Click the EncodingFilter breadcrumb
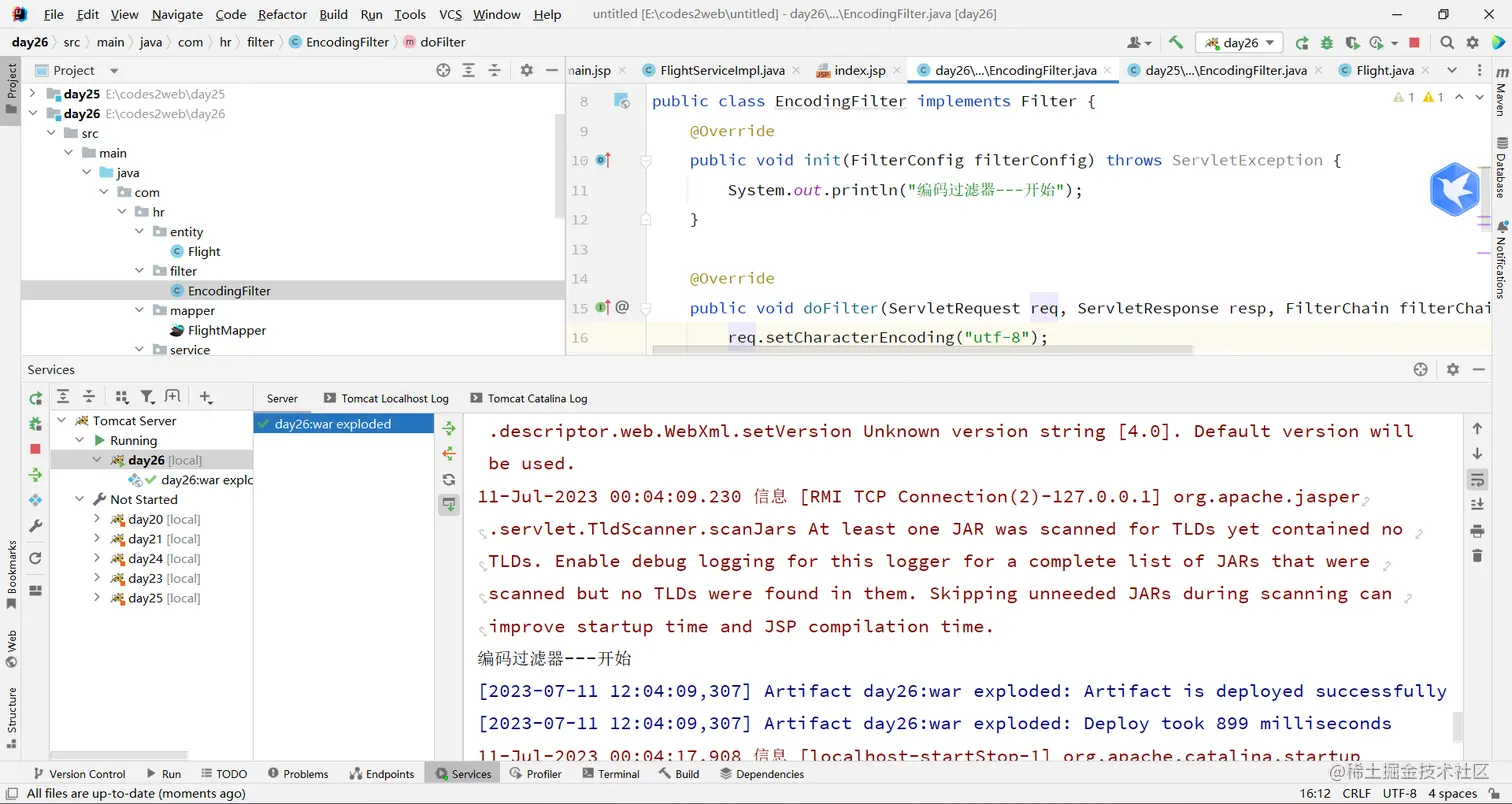1512x804 pixels. coord(339,42)
